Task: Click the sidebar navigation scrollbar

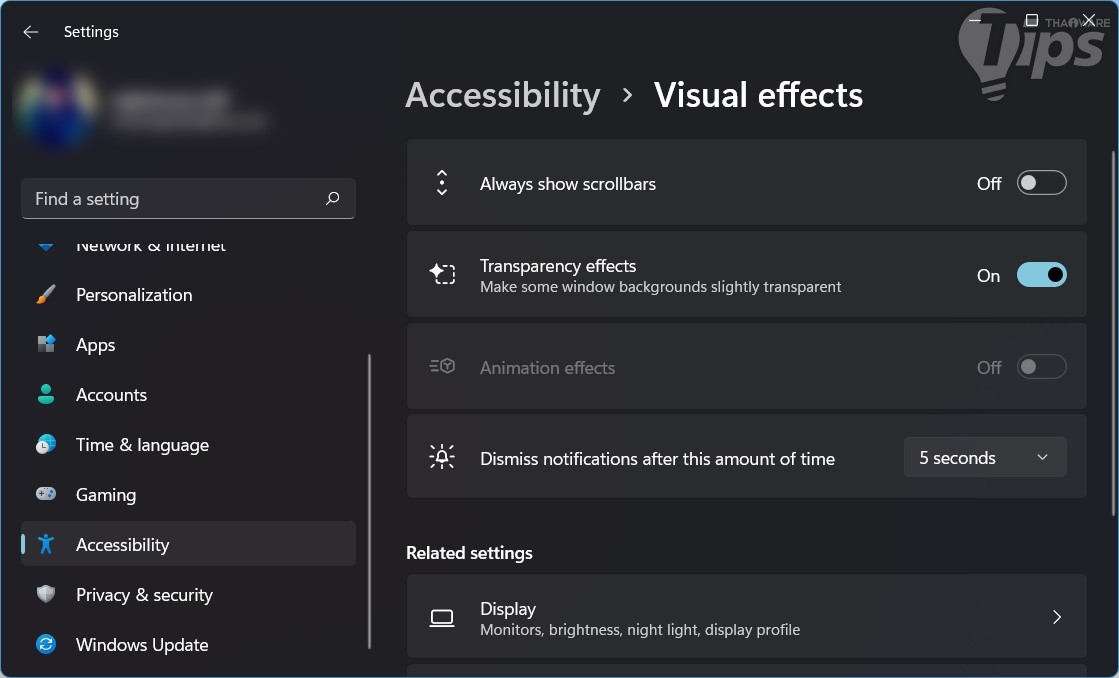Action: click(x=370, y=500)
